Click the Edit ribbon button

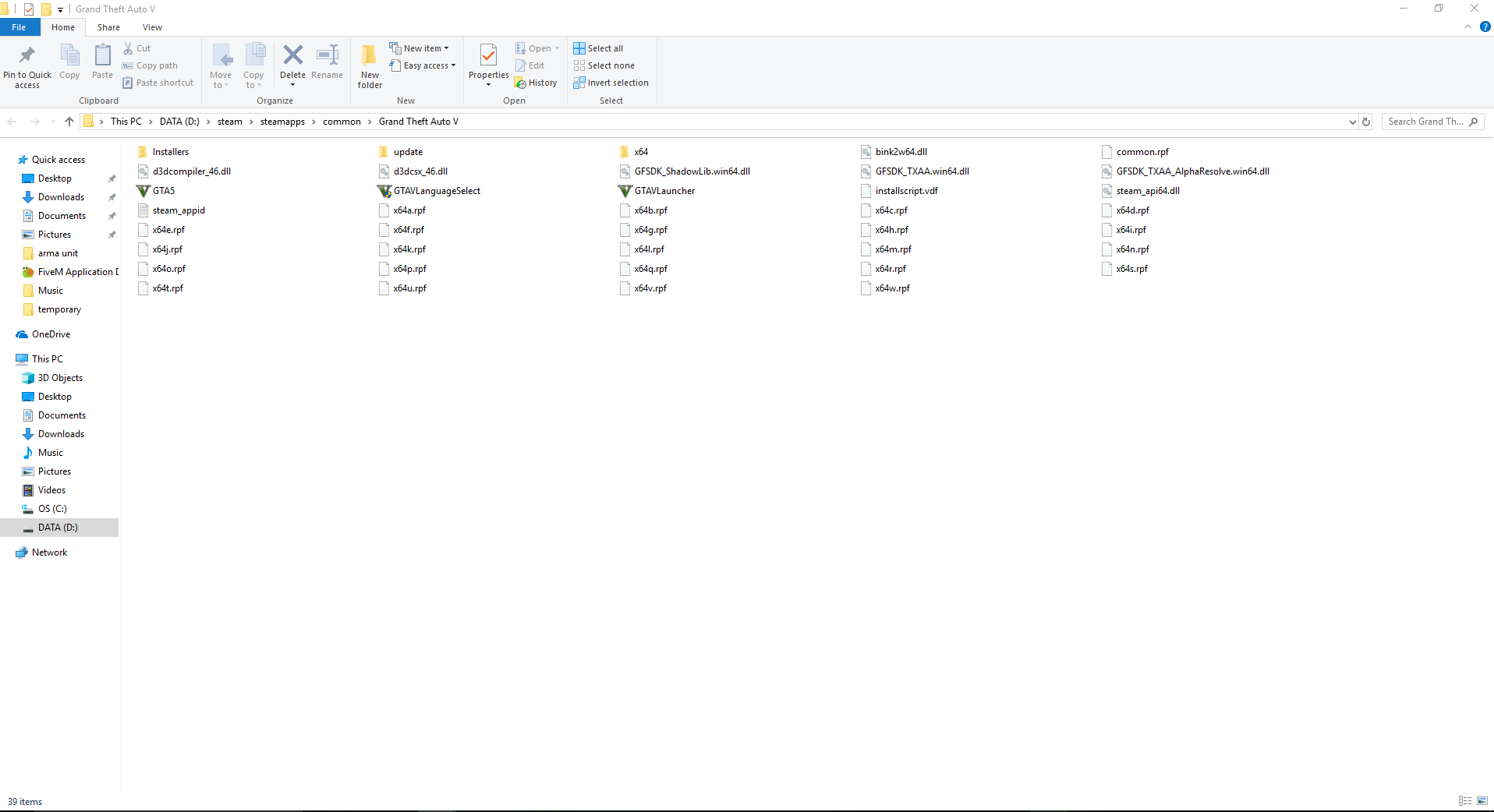point(530,65)
